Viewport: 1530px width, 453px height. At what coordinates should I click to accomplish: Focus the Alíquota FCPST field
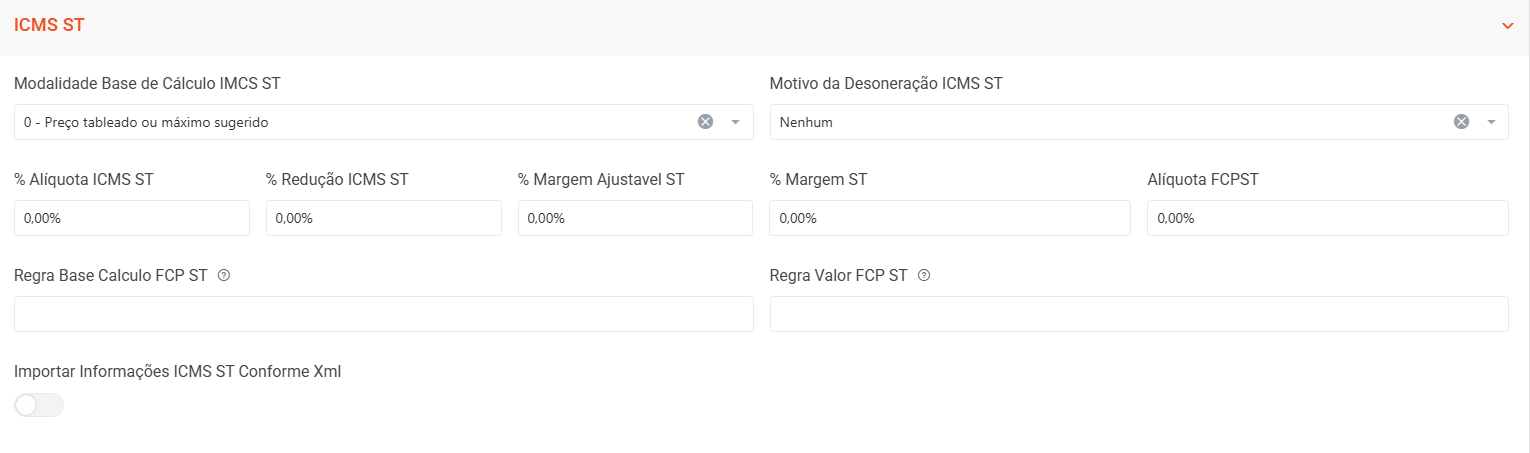(x=1327, y=218)
